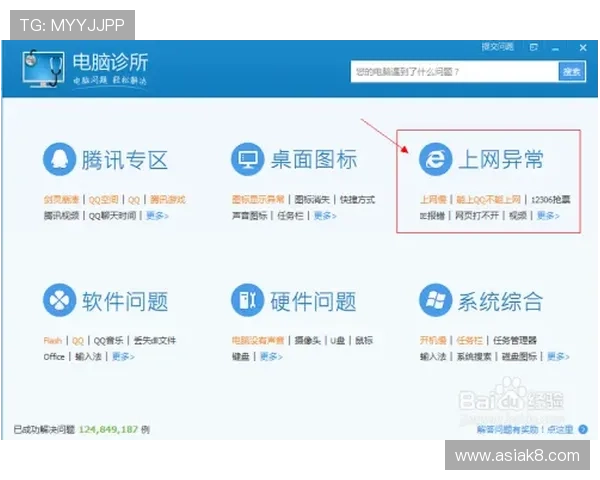Viewport: 600px width, 480px height.
Task: Select QQ音乐 link
Action: [109, 340]
